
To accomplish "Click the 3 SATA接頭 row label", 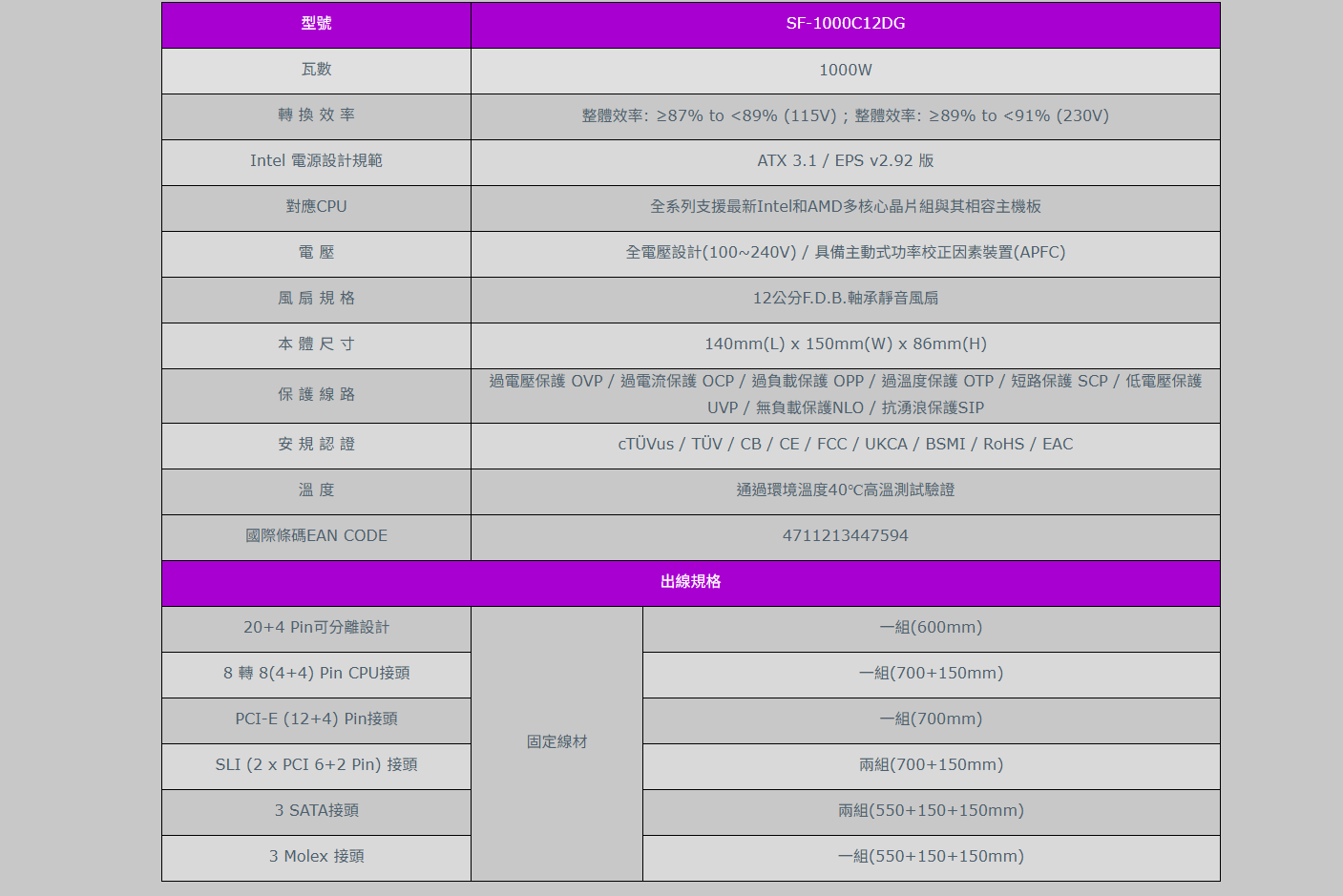I will 316,811.
